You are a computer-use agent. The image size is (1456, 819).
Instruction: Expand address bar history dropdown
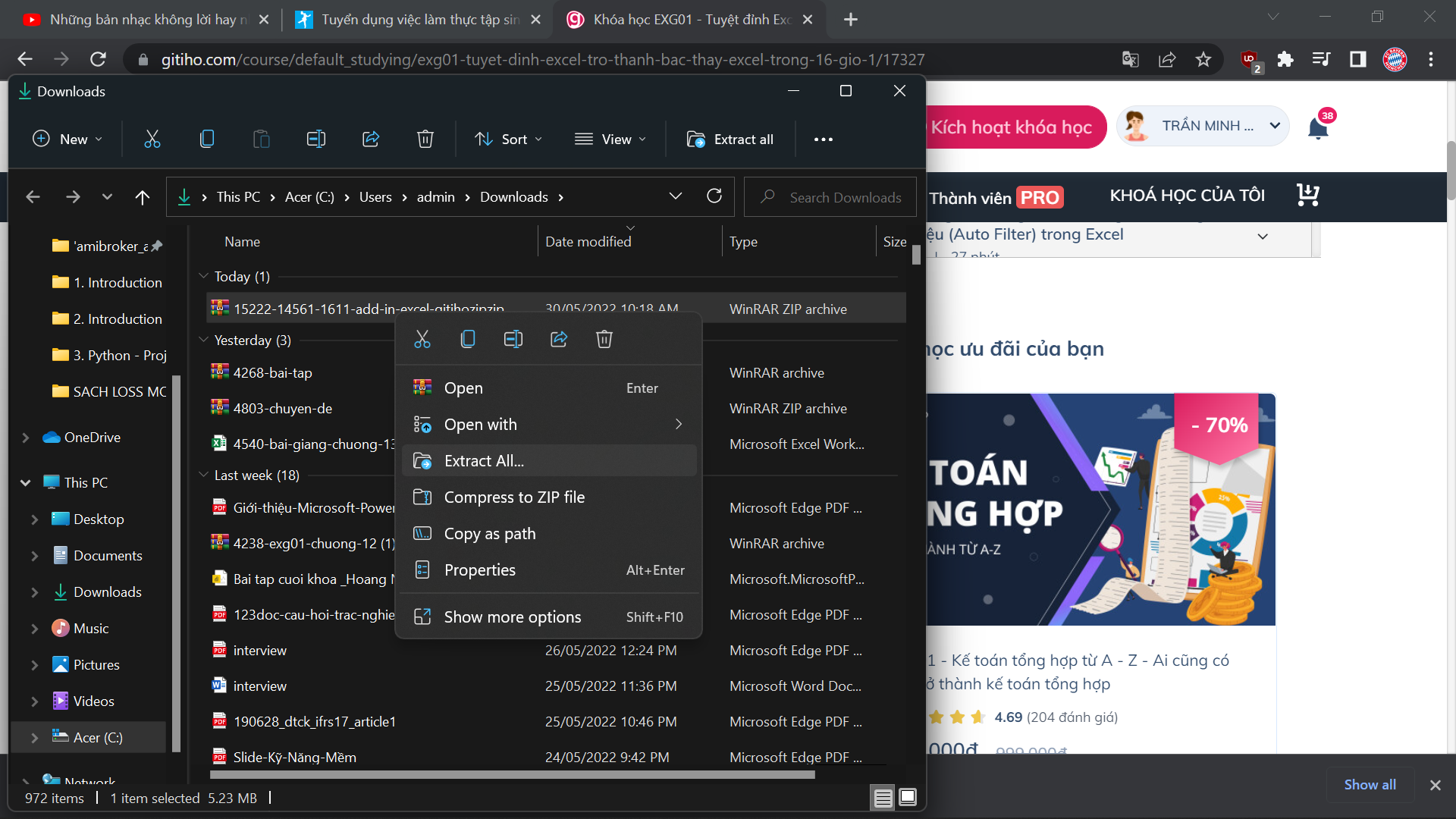[676, 196]
